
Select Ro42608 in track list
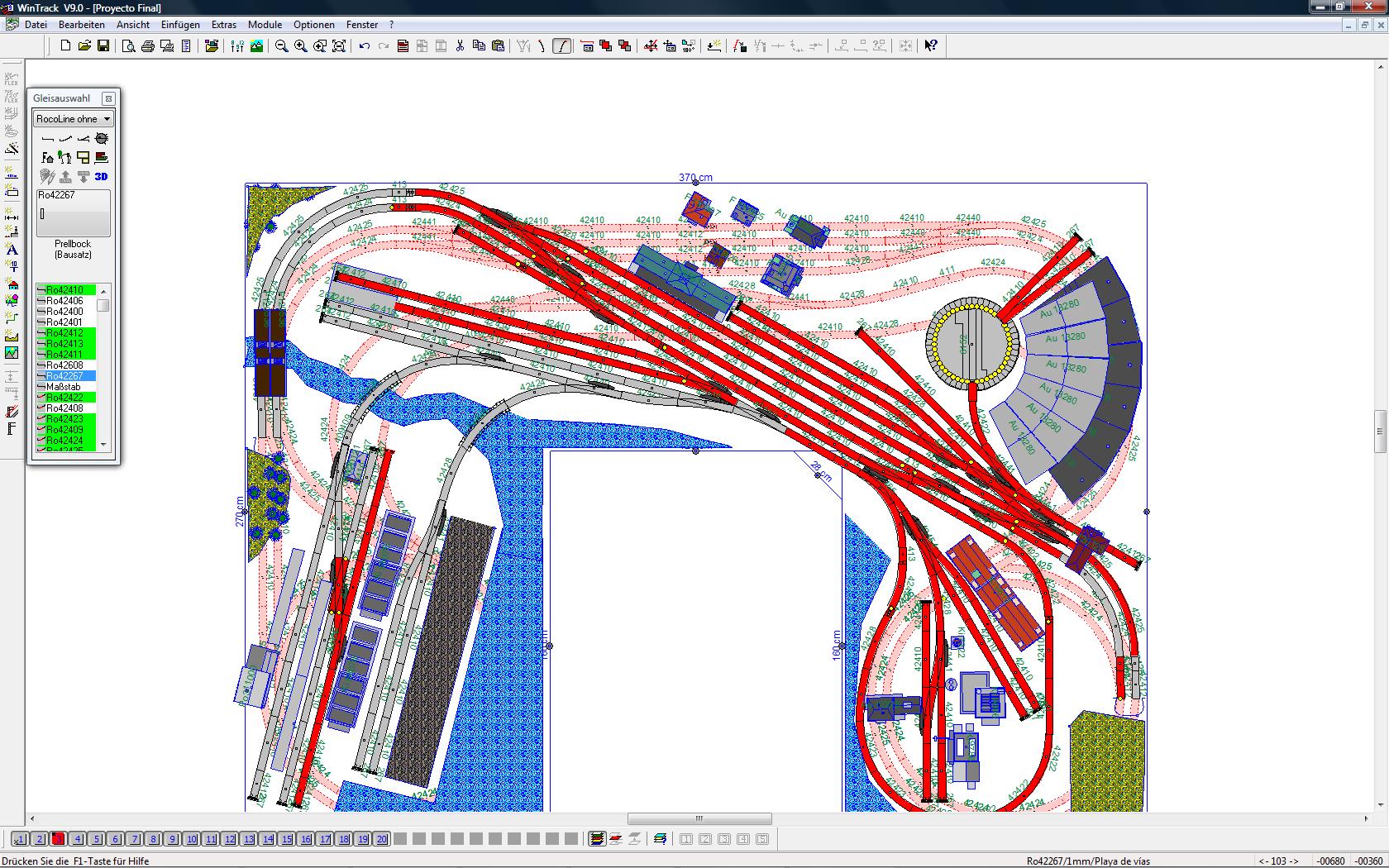point(64,365)
